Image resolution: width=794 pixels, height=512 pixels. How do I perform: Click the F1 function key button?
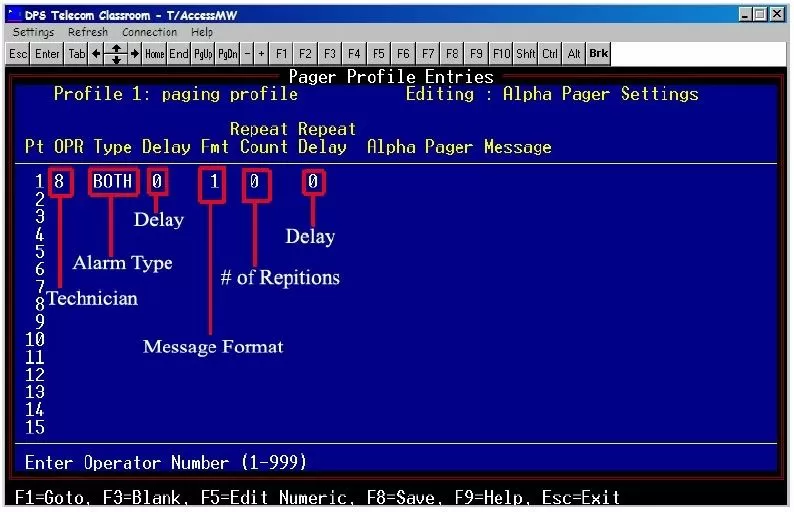pos(282,53)
